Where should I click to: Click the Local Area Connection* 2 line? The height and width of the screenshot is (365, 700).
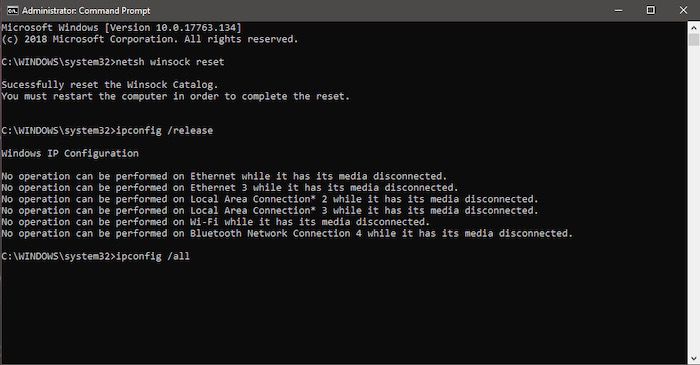pyautogui.click(x=270, y=199)
